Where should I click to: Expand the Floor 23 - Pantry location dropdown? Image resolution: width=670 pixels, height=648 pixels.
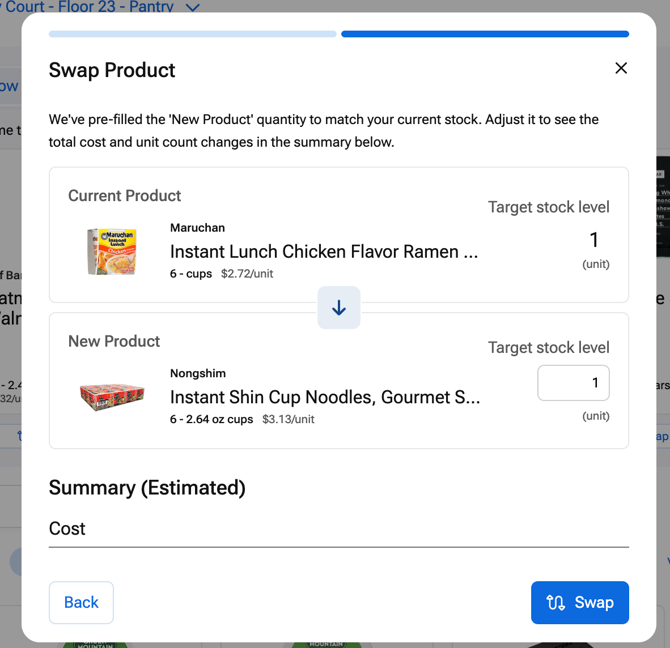tap(193, 8)
